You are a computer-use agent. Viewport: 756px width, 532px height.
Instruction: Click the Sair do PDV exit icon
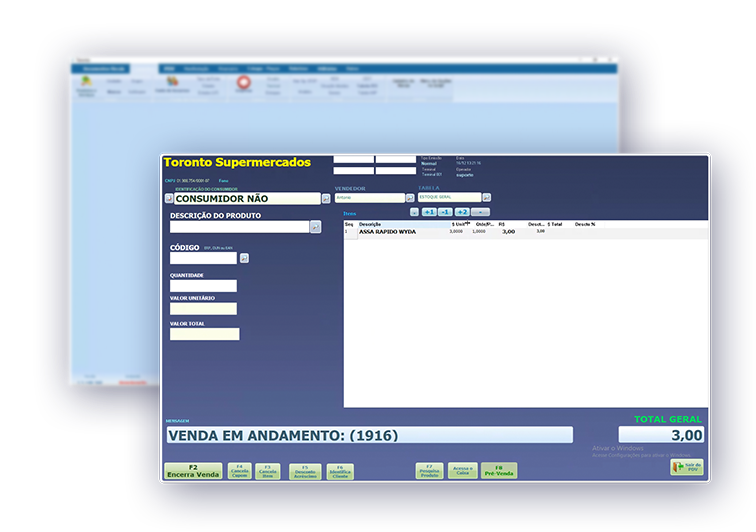coord(687,467)
